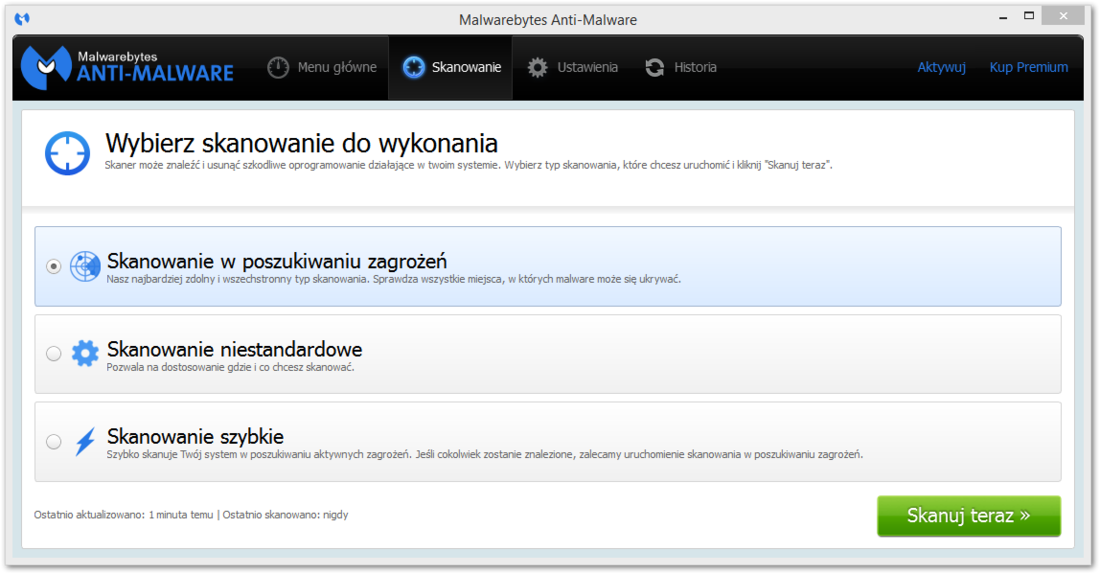Click the blue gear icon for custom scan
Screen dimensions: 1100x574
tap(86, 353)
